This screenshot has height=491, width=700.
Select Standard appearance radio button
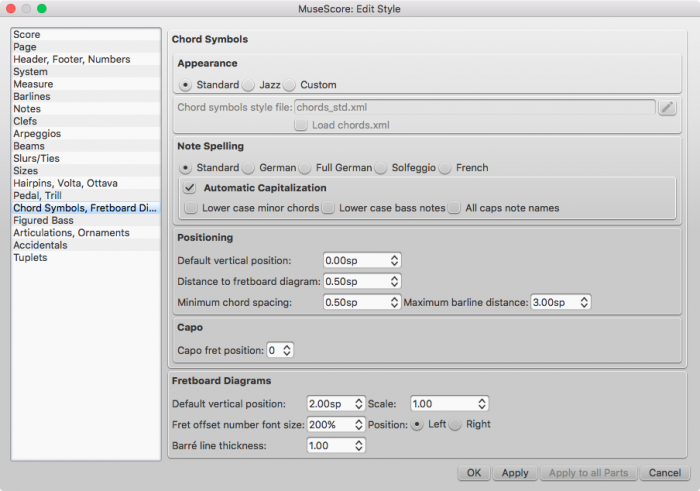185,85
